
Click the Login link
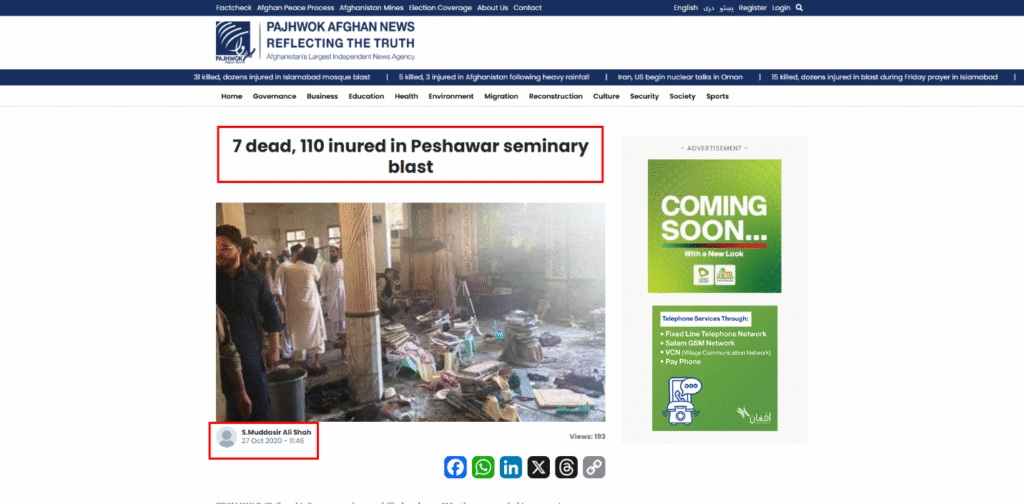tap(781, 8)
